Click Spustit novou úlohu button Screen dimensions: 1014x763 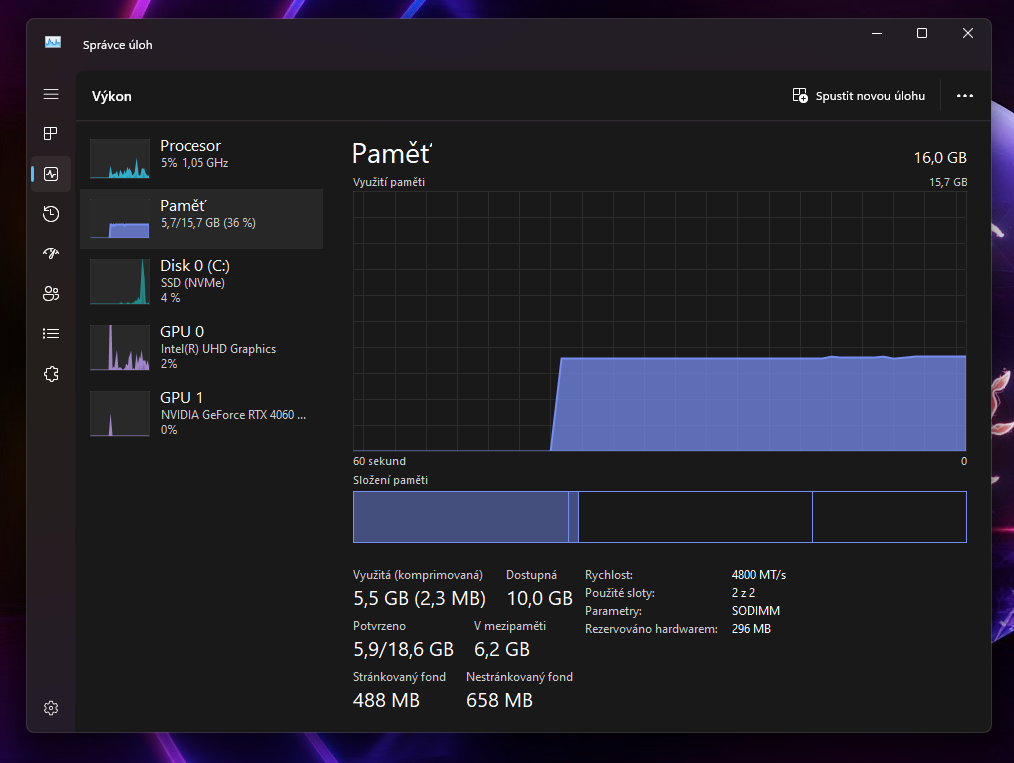[x=860, y=96]
